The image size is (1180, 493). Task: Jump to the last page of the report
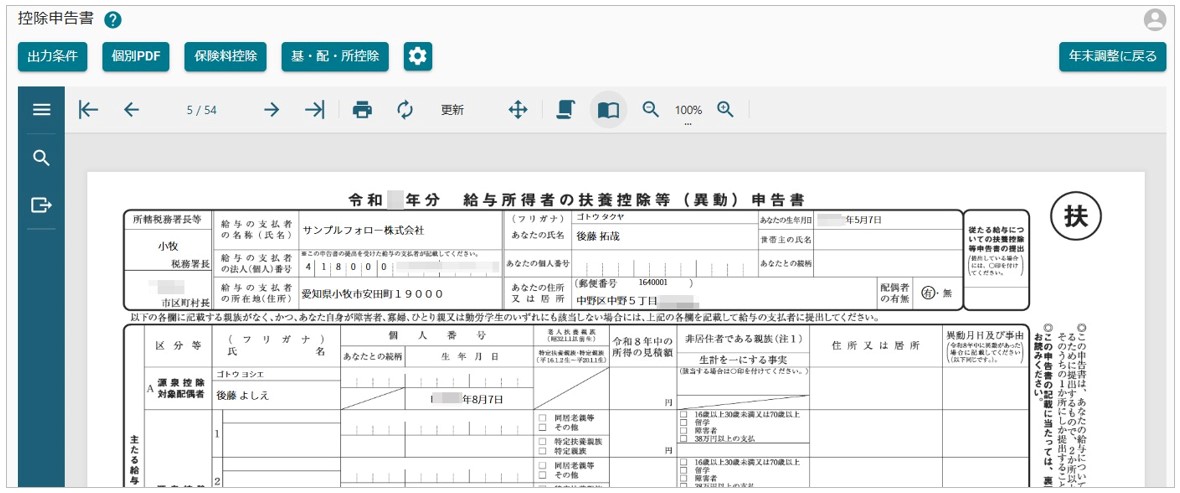coord(314,110)
